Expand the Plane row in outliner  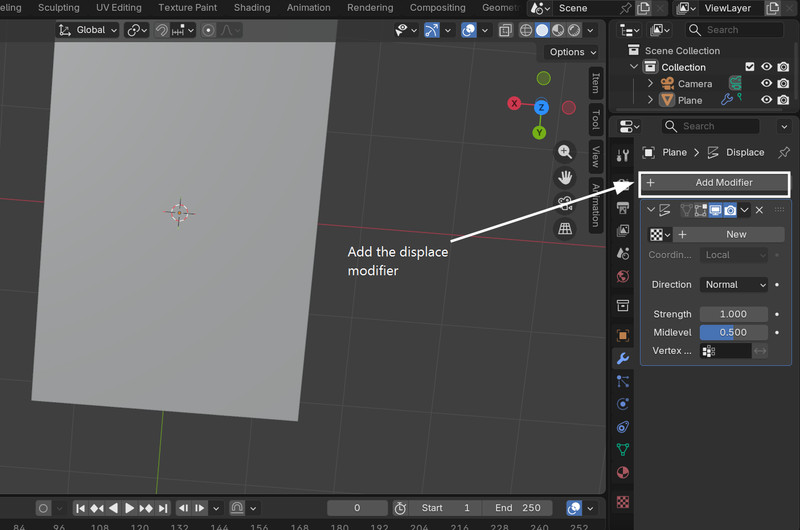point(650,100)
